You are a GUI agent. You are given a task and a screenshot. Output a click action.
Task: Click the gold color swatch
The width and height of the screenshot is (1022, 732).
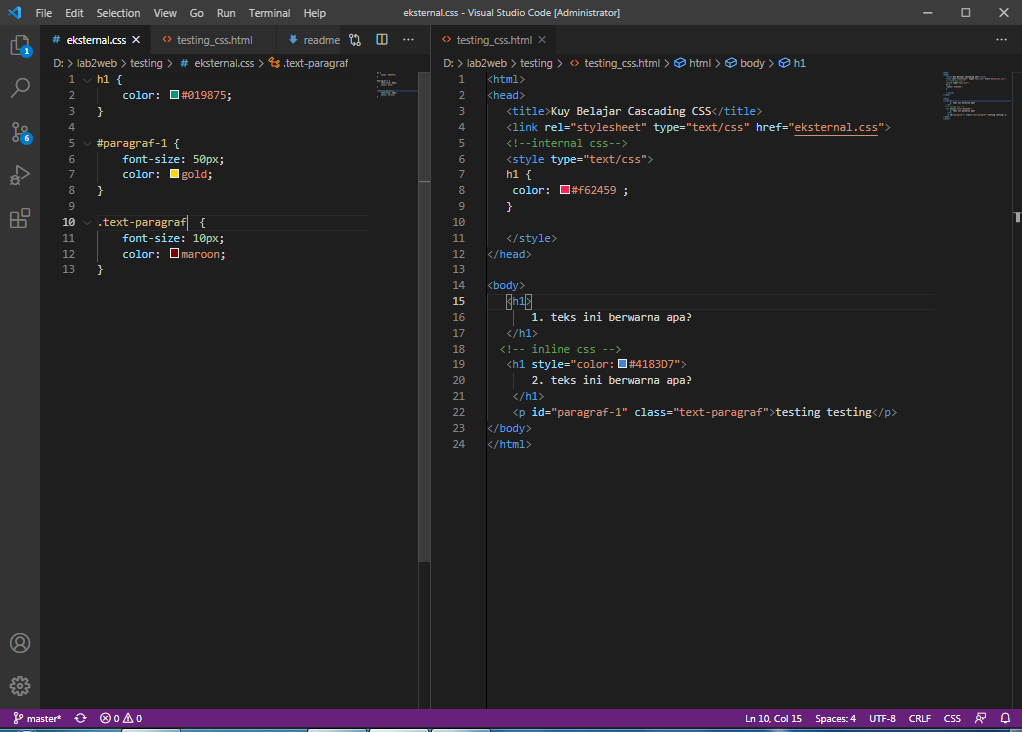pos(174,174)
